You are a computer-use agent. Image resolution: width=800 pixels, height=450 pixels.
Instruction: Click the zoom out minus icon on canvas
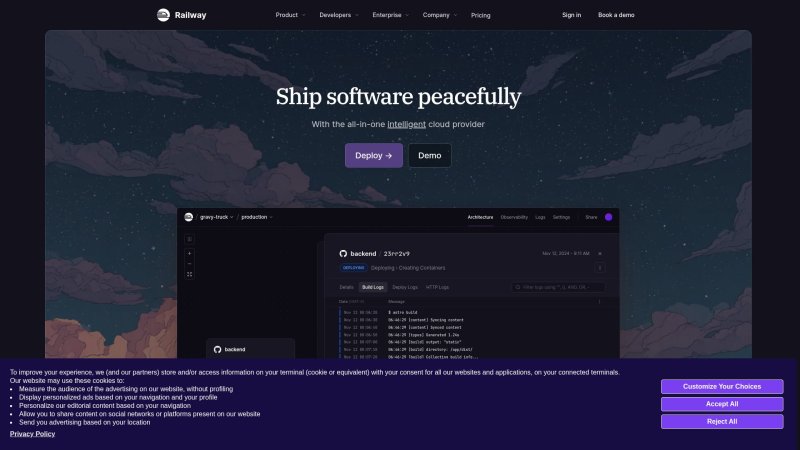coord(189,264)
